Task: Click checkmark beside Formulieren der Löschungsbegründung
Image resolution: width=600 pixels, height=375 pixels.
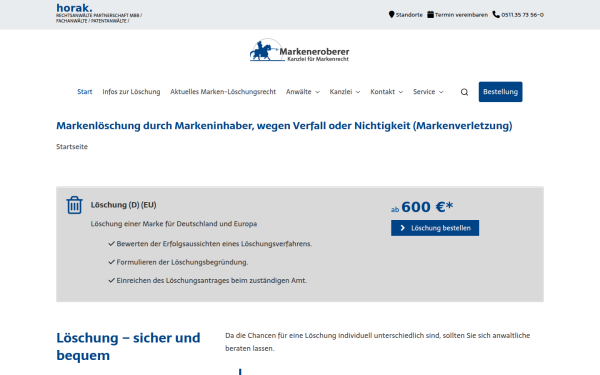Action: (111, 262)
